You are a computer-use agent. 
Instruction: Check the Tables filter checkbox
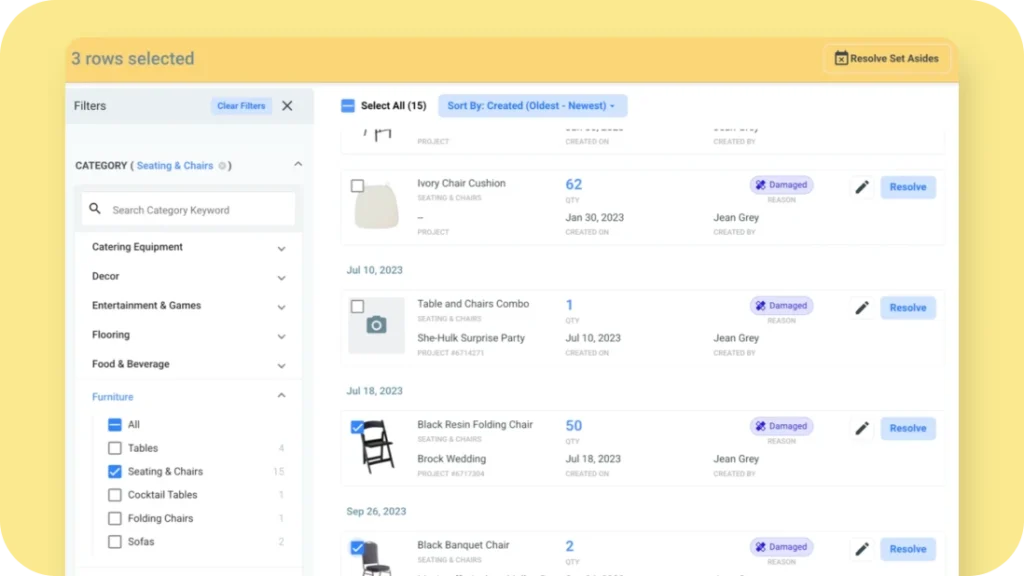(x=115, y=448)
